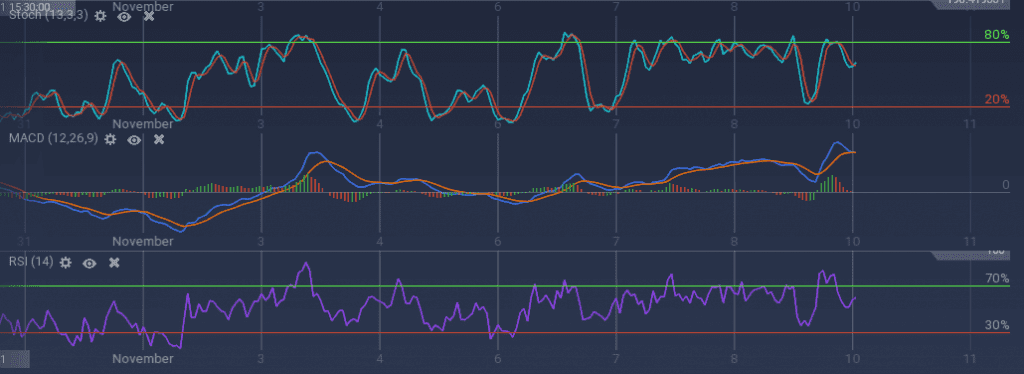Screen dimensions: 1024x374
Task: Click date 11 on the RSI time axis
Action: 970,358
